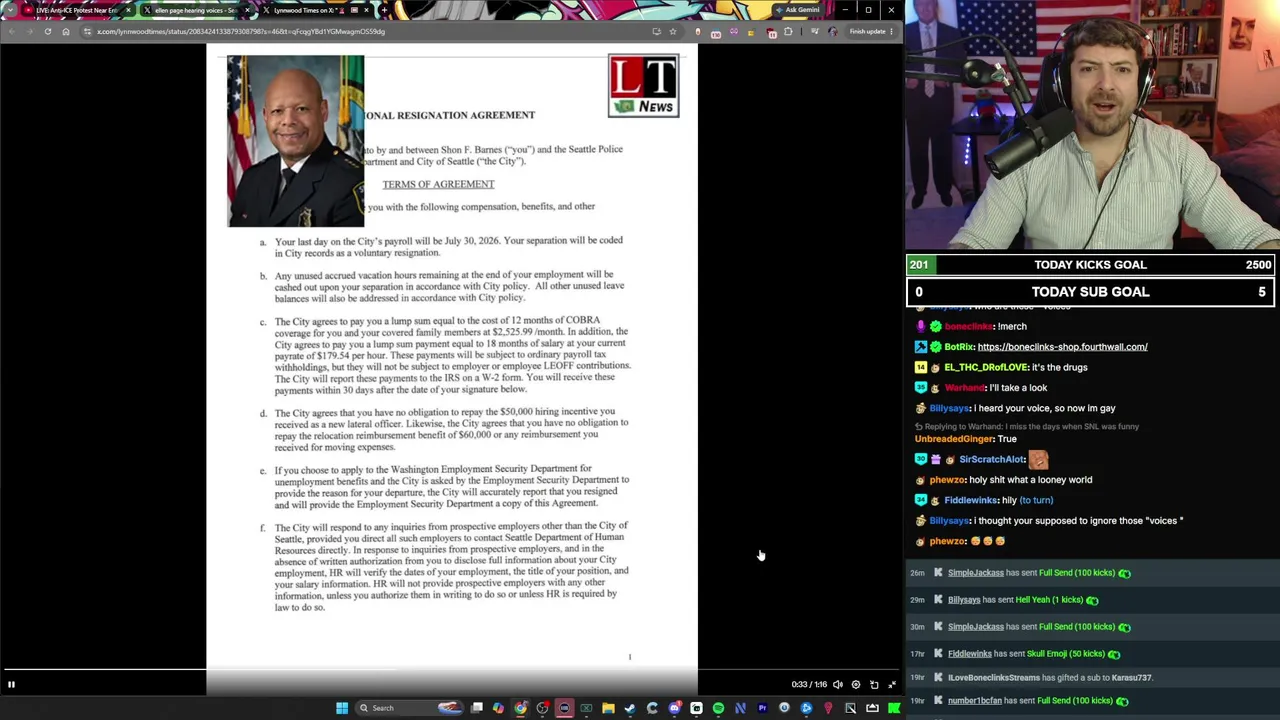Reload the current page
The height and width of the screenshot is (720, 1280).
(x=47, y=31)
